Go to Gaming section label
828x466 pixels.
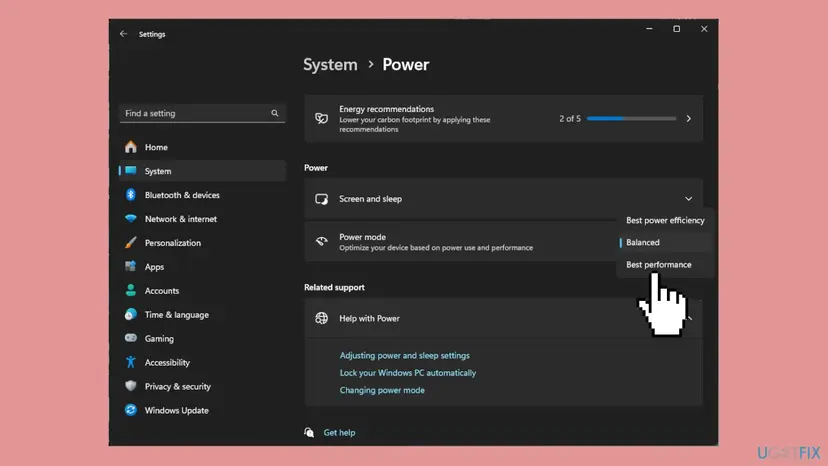click(x=159, y=339)
